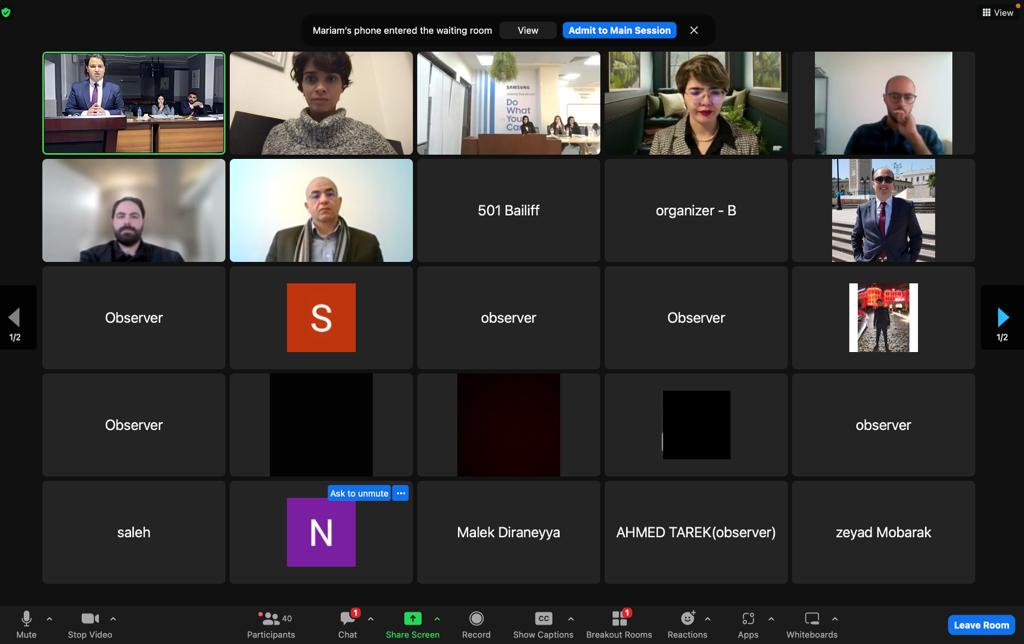The height and width of the screenshot is (644, 1024).
Task: Click Ask to unmute button
Action: pos(359,493)
